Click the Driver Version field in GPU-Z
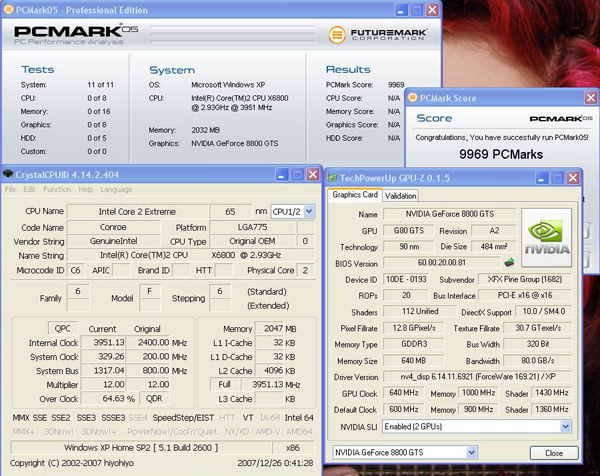Viewport: 600px width, 476px height. [x=478, y=377]
